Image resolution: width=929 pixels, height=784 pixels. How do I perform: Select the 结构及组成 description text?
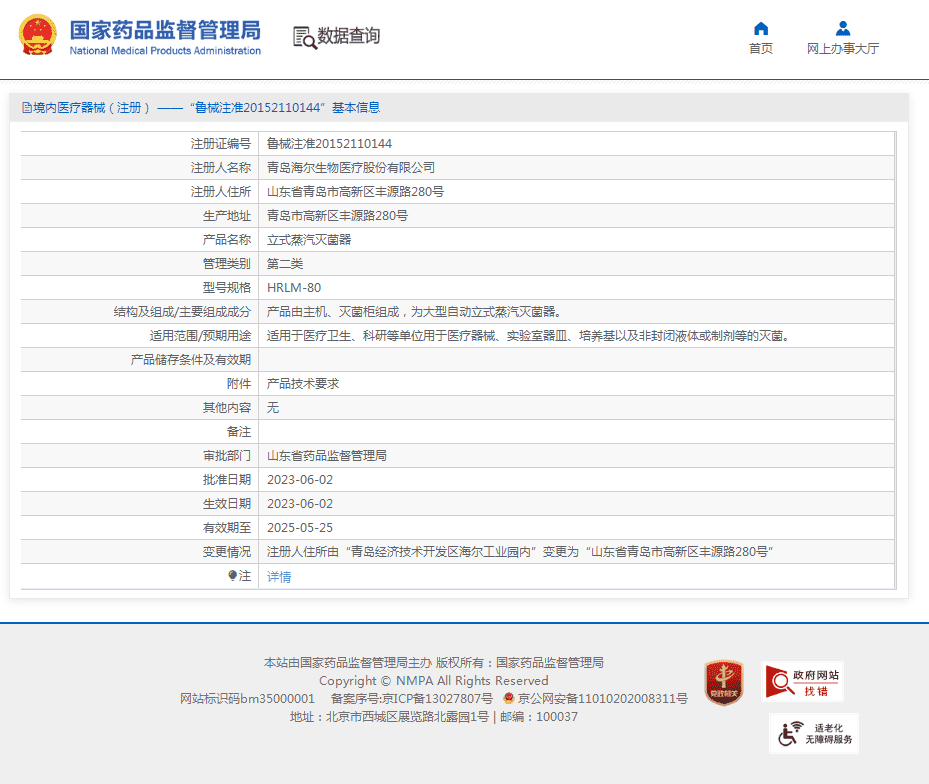click(x=414, y=312)
